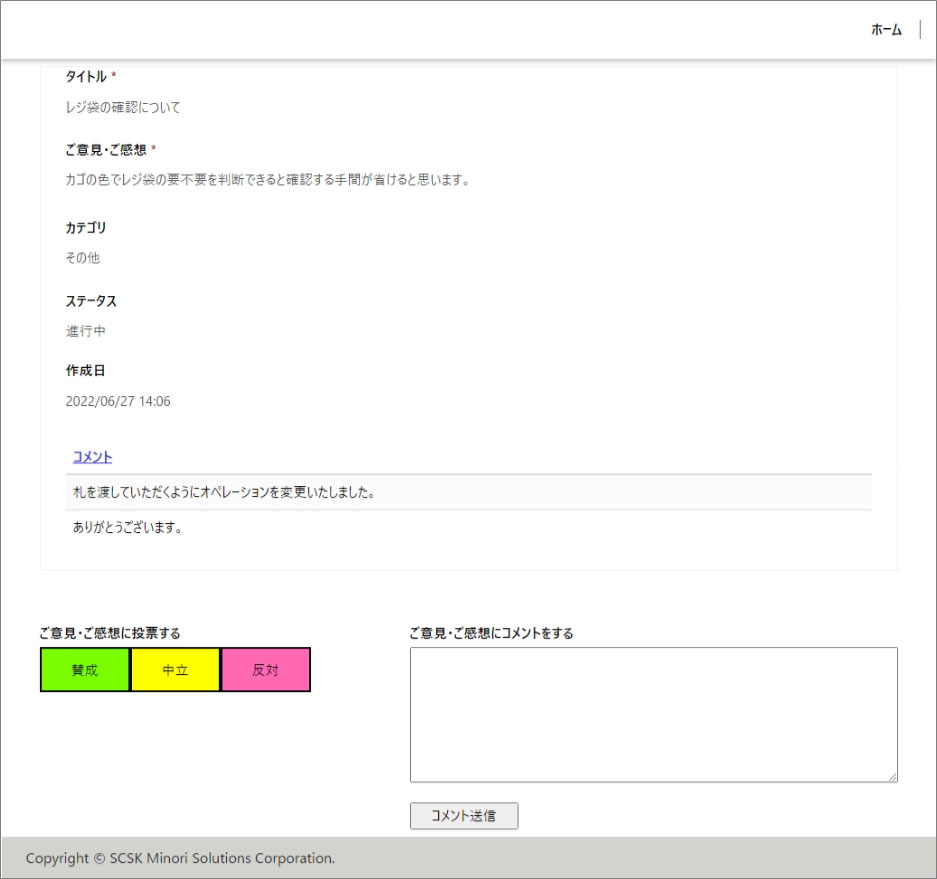Select the yellow 中立 vote button
Viewport: 937px width, 879px height.
pyautogui.click(x=175, y=670)
